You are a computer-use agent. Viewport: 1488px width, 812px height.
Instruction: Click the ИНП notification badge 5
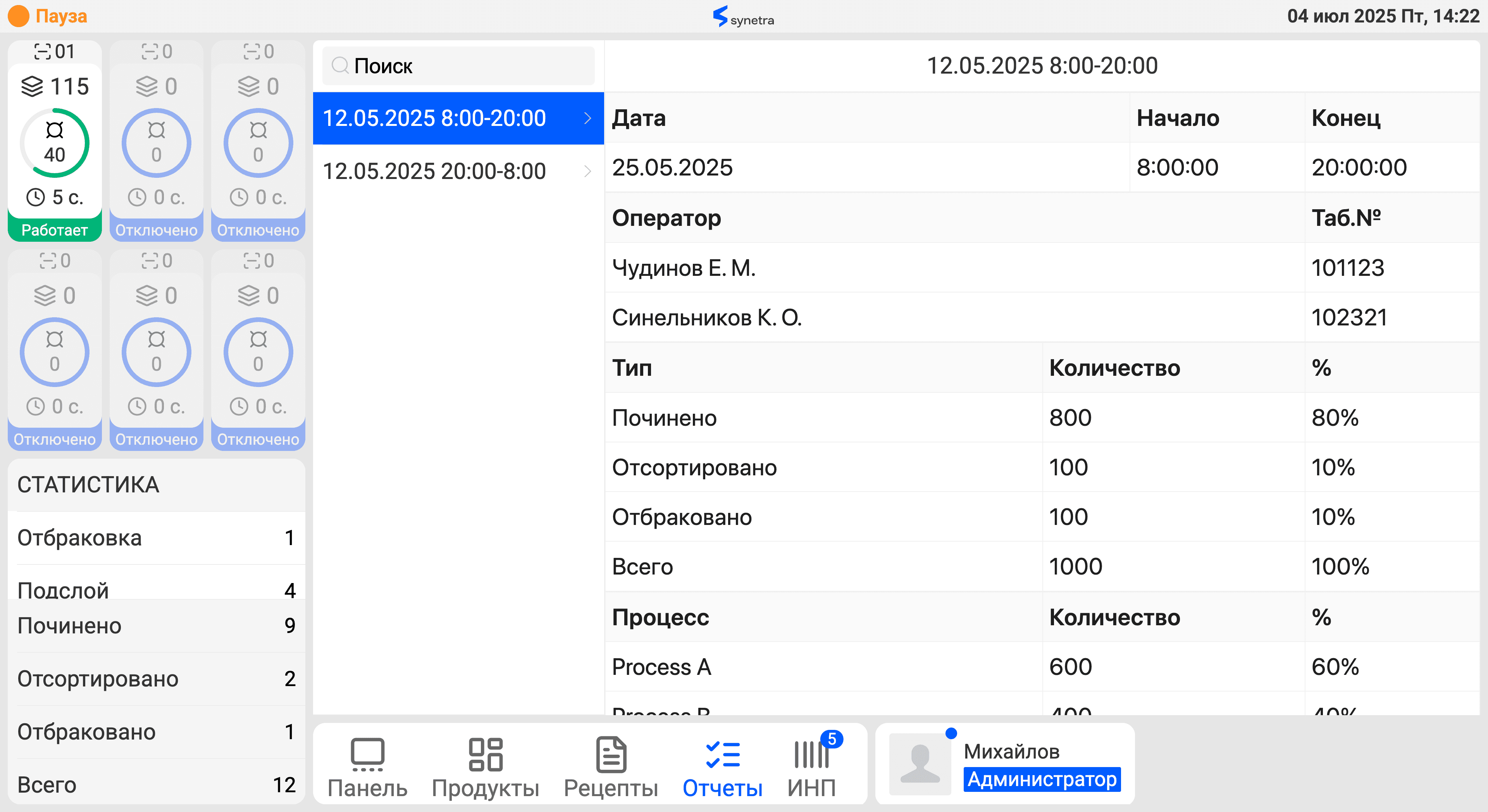click(x=831, y=739)
